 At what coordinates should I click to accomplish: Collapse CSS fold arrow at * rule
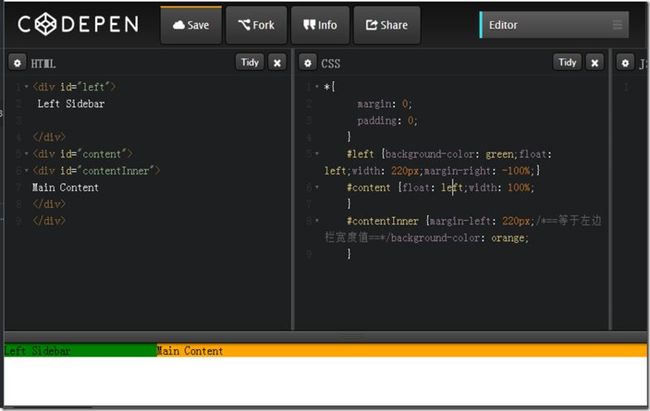click(317, 87)
